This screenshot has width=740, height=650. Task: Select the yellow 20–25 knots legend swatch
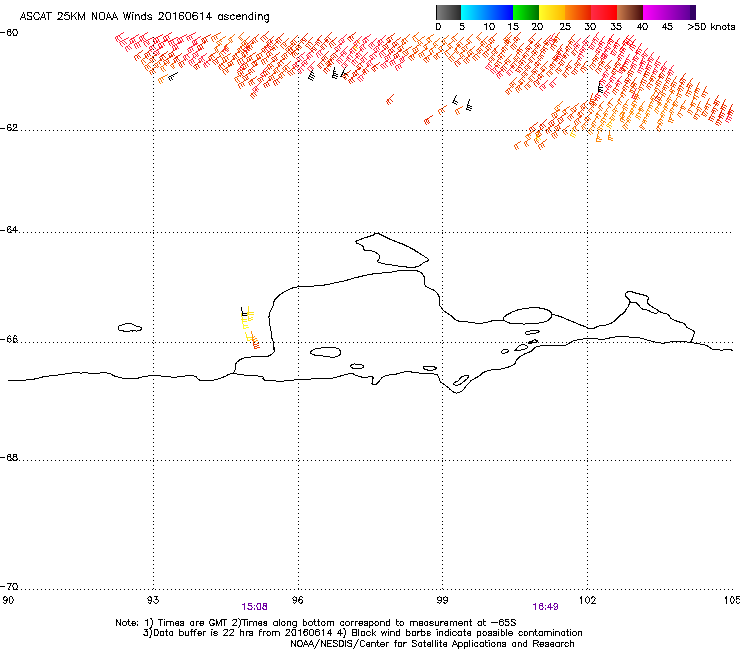[x=552, y=12]
